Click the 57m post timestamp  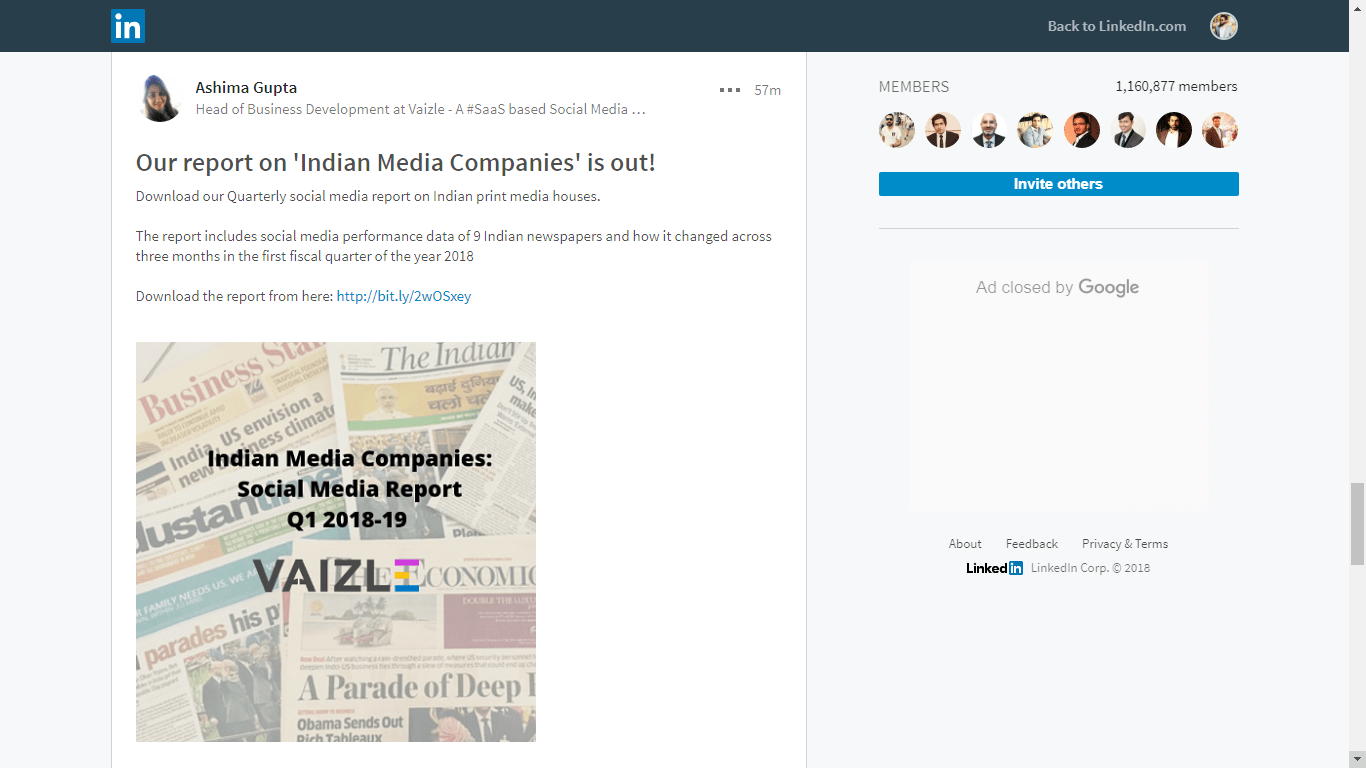[767, 90]
